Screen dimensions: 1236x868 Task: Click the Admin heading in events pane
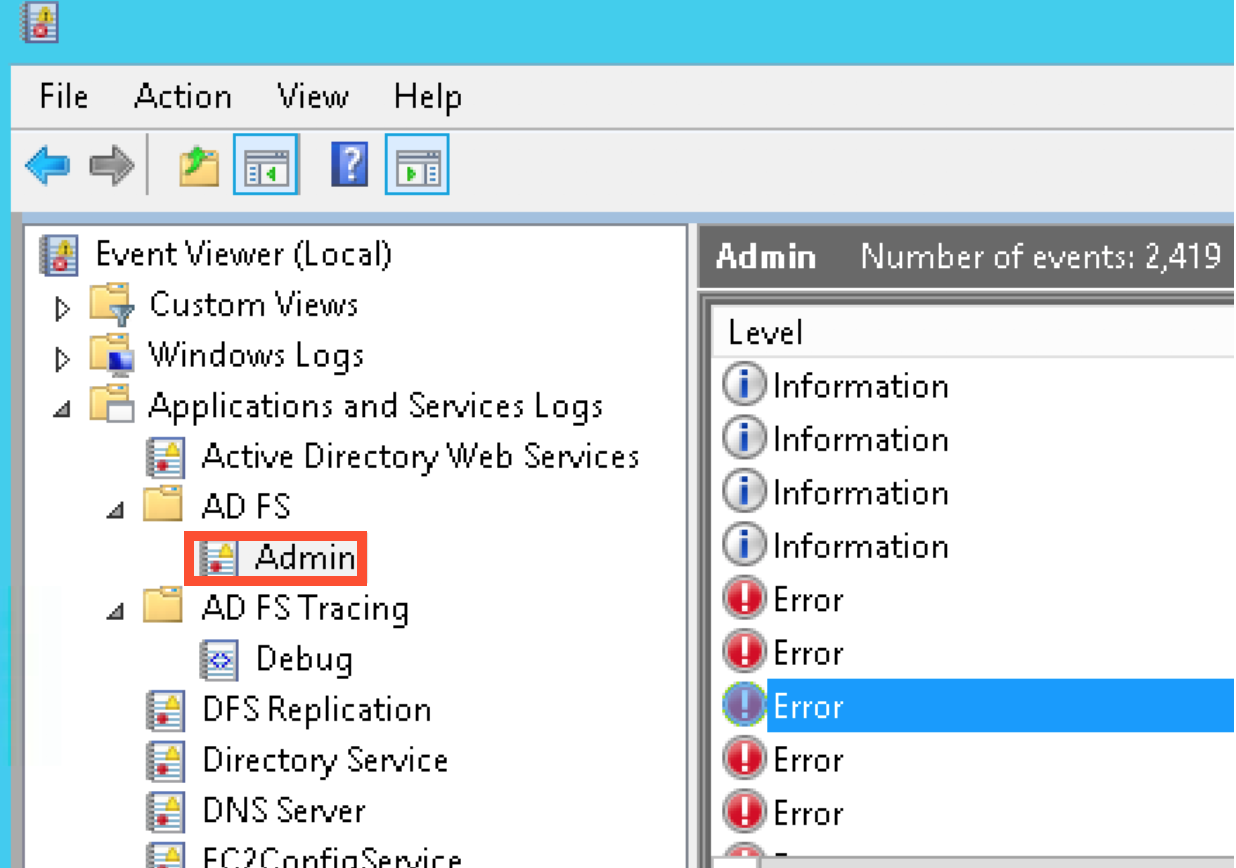[766, 257]
